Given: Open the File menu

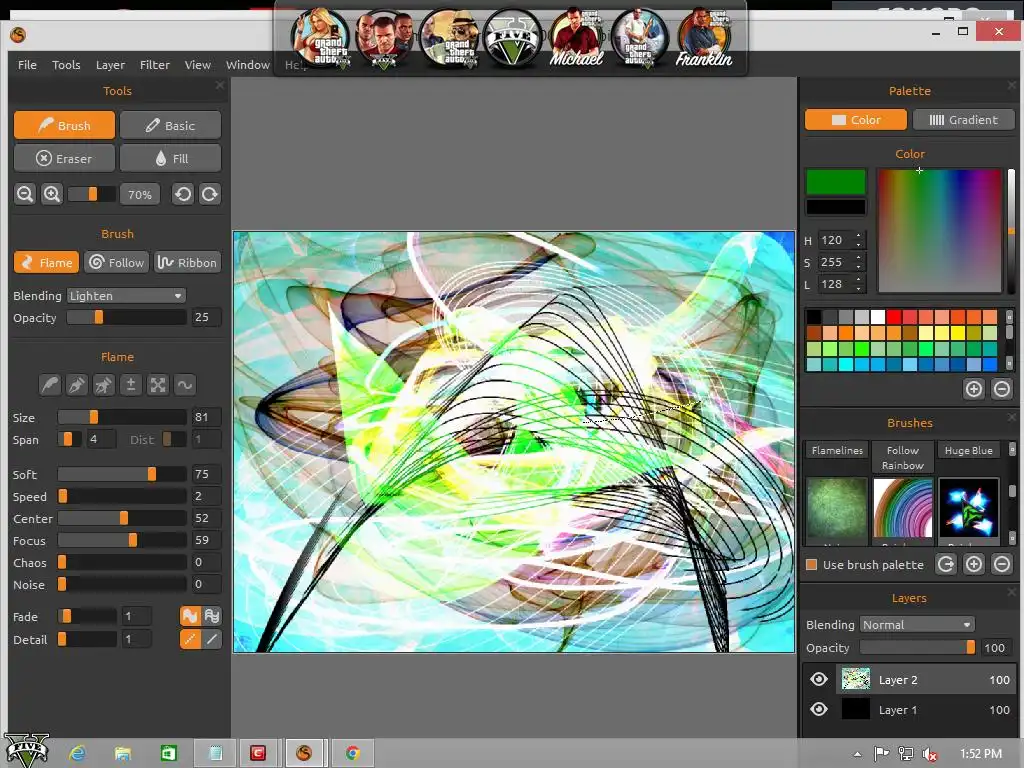Looking at the screenshot, I should 27,65.
